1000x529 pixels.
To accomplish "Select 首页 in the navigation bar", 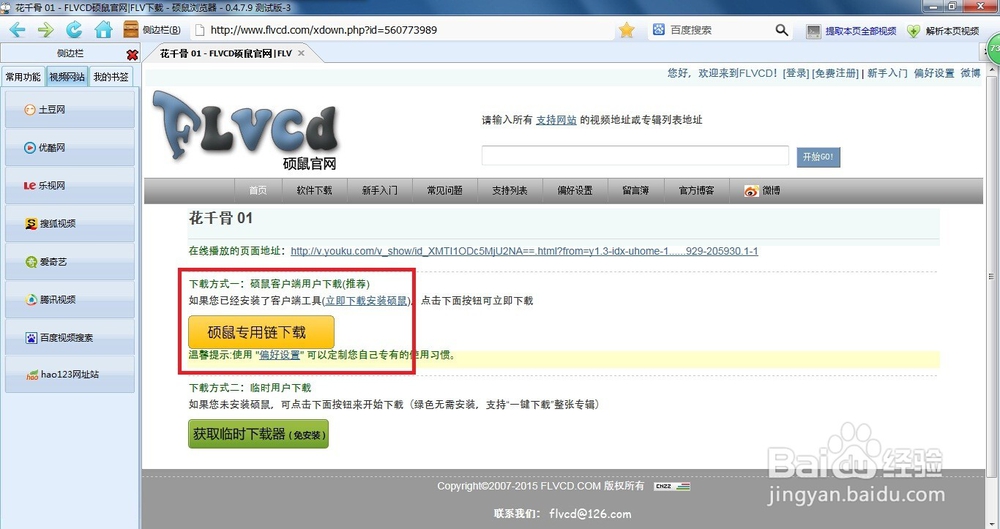I will (x=258, y=190).
